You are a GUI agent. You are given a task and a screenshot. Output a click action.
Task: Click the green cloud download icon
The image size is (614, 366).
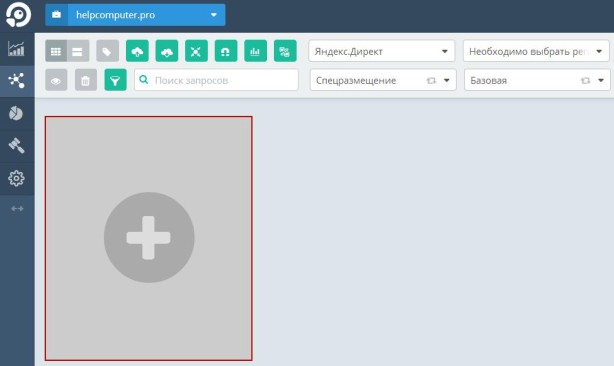(x=167, y=51)
